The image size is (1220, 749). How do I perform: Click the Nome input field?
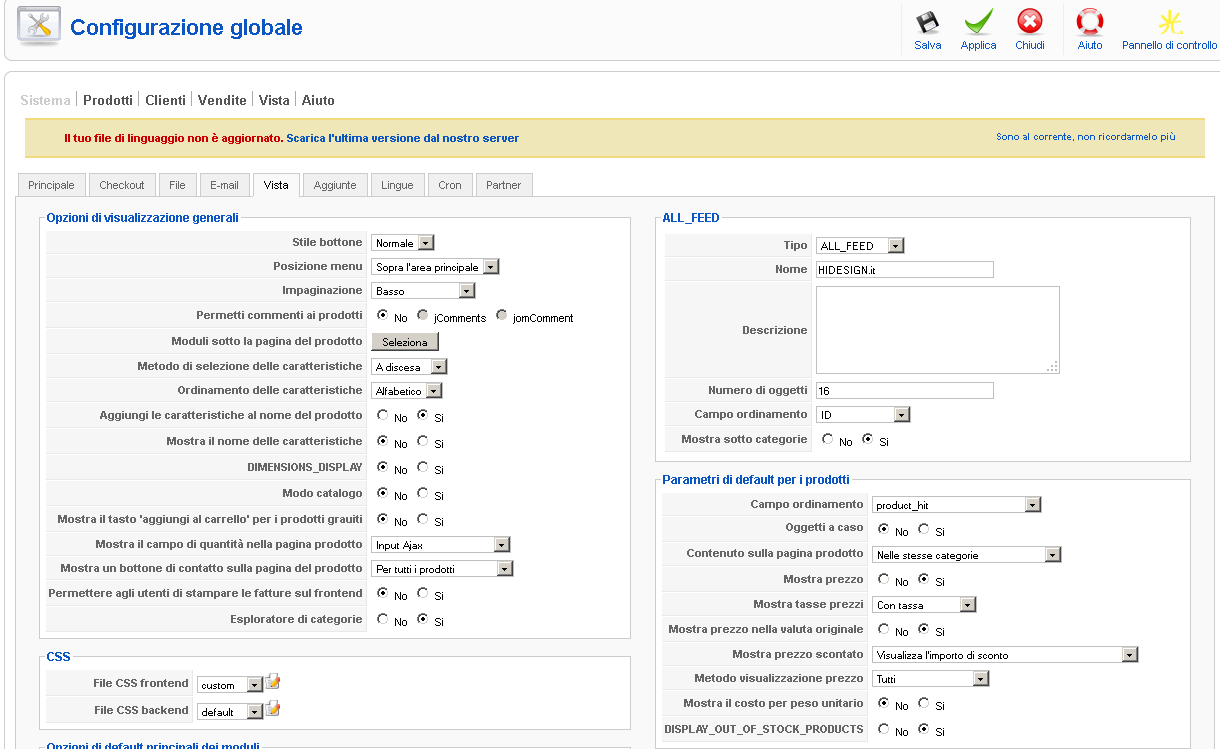(905, 269)
